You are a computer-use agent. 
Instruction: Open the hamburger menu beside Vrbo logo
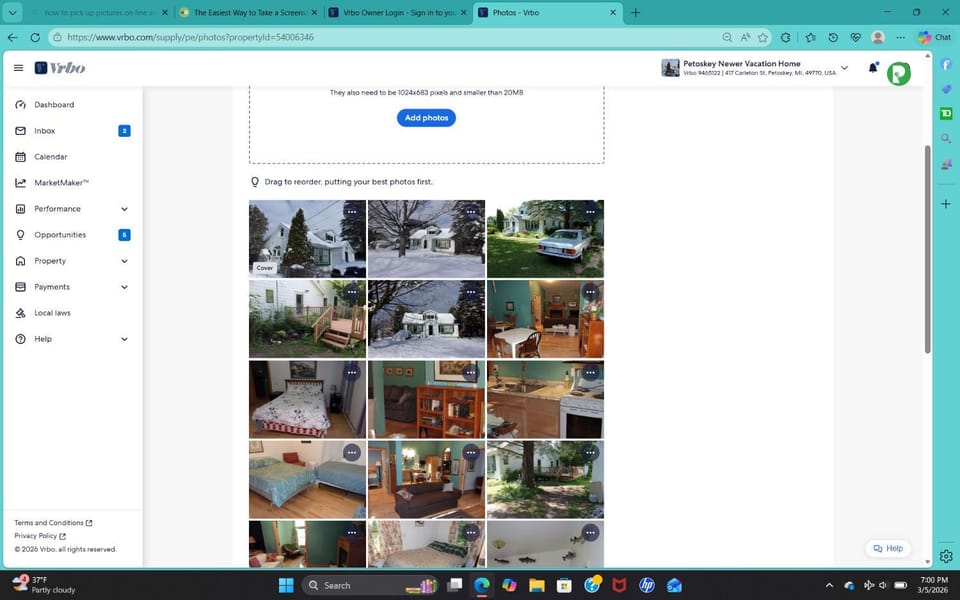18,68
